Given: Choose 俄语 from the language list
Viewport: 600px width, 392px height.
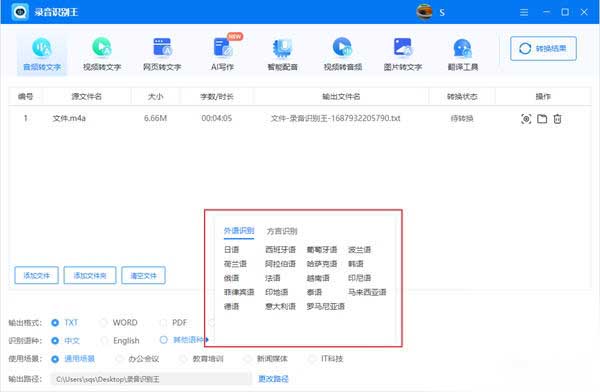Looking at the screenshot, I should click(232, 278).
